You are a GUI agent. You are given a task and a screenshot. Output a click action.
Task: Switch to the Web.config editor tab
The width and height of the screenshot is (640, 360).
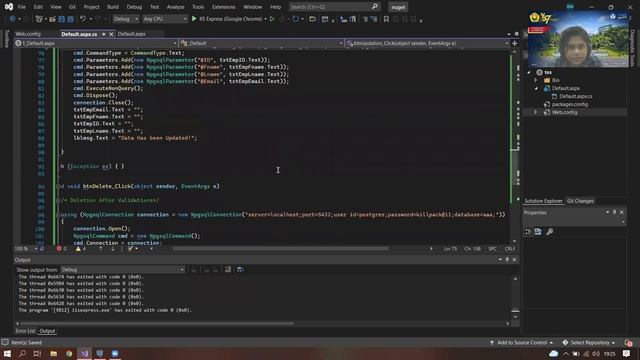[x=28, y=34]
